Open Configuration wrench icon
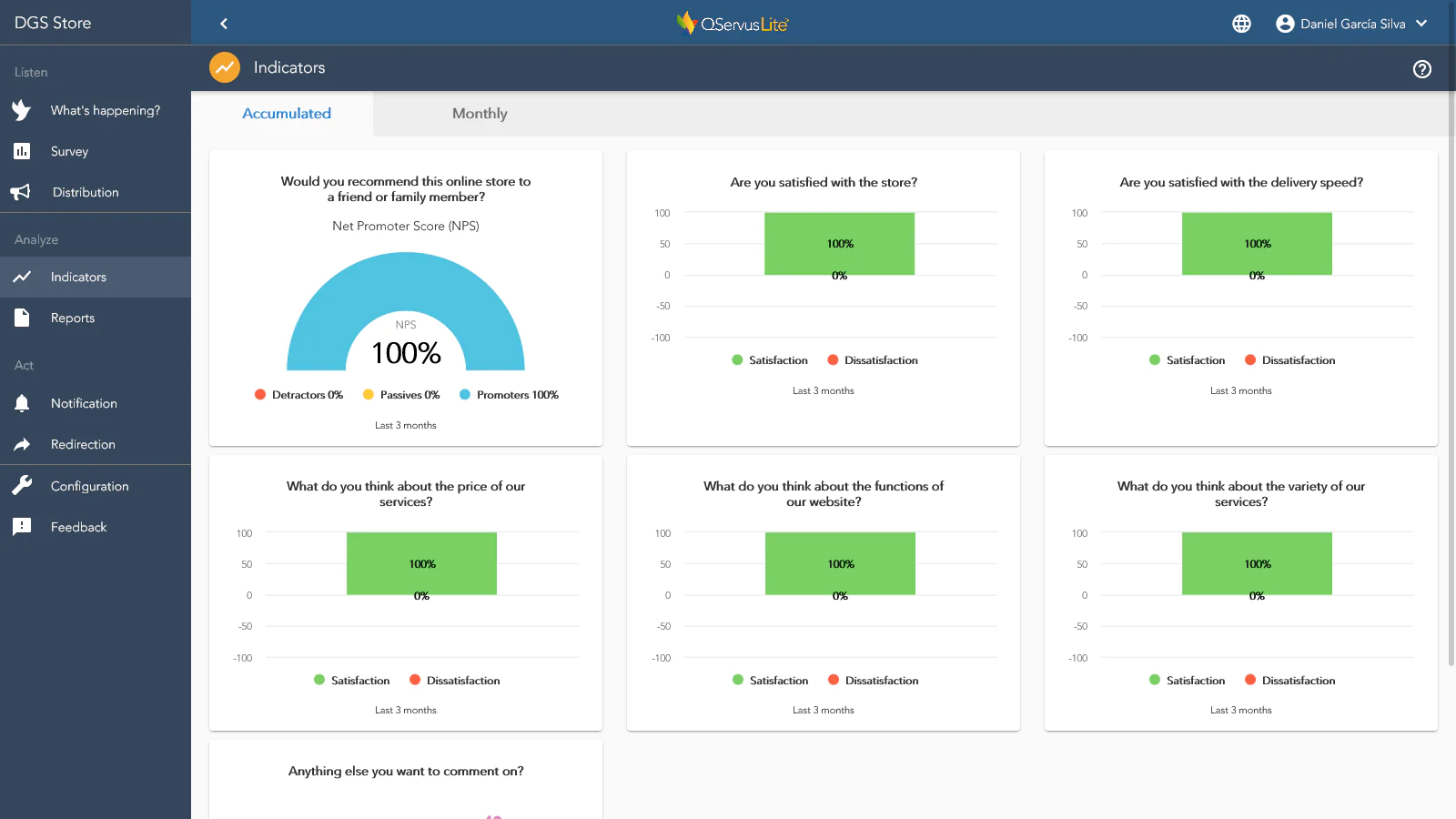The image size is (1456, 819). [x=22, y=486]
